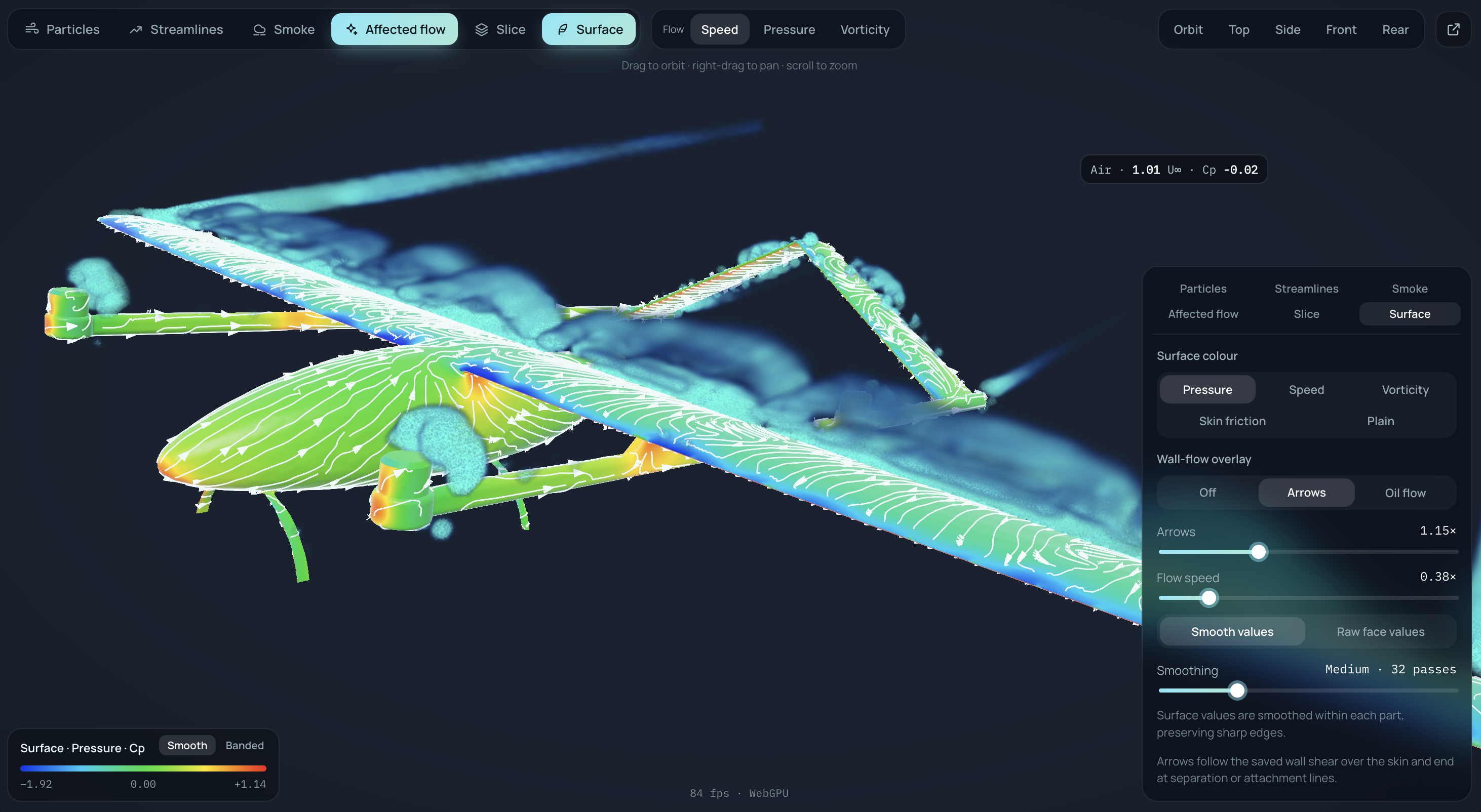1481x812 pixels.
Task: Click the Affected flow sparkle icon
Action: pyautogui.click(x=352, y=29)
